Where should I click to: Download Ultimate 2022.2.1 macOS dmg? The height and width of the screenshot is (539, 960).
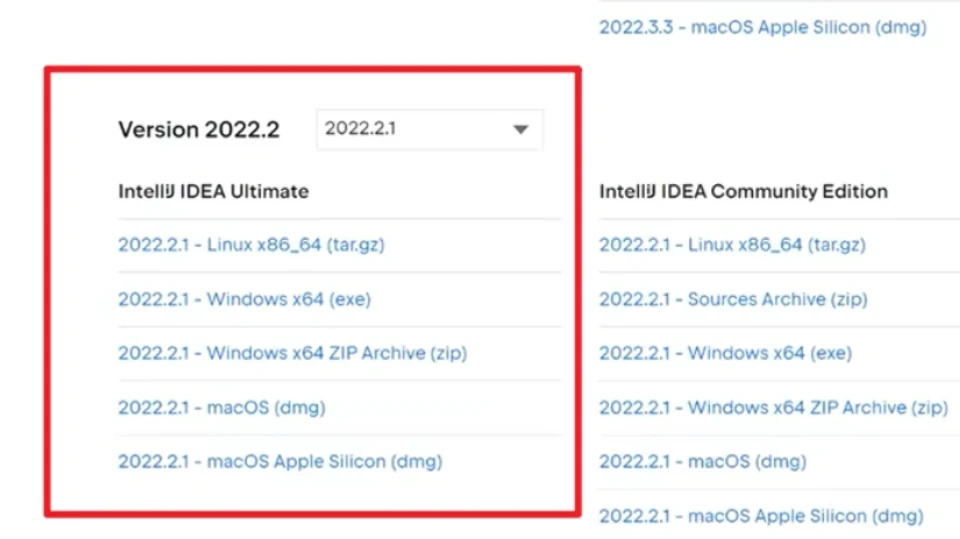(221, 407)
